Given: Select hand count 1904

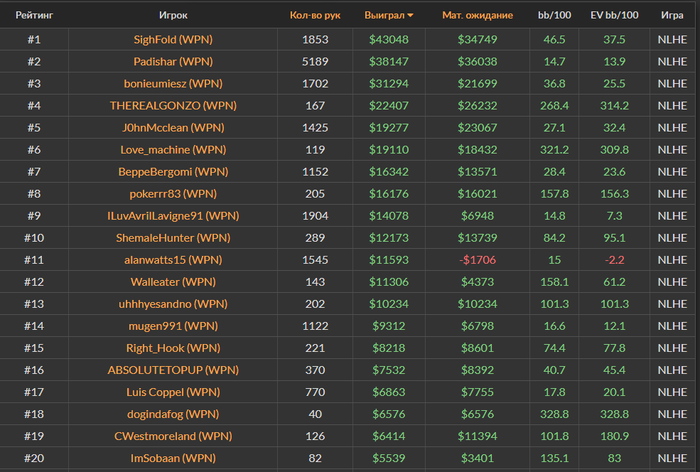Looking at the screenshot, I should 315,216.
